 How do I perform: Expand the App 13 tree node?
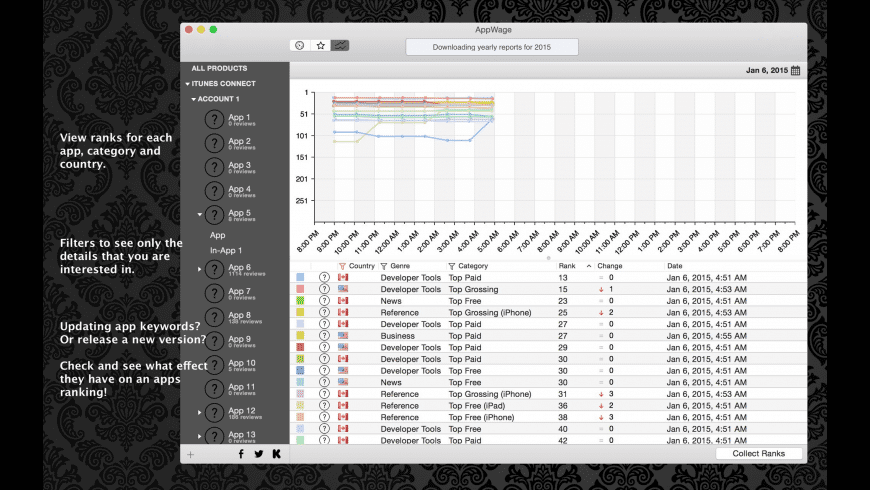tap(200, 436)
